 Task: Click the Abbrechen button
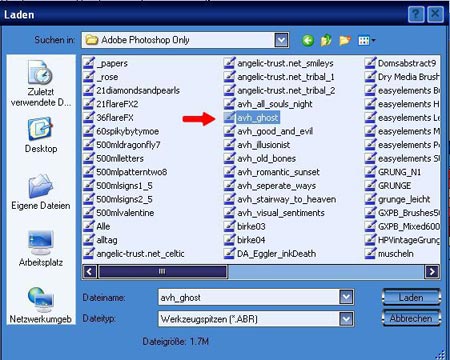tap(411, 318)
